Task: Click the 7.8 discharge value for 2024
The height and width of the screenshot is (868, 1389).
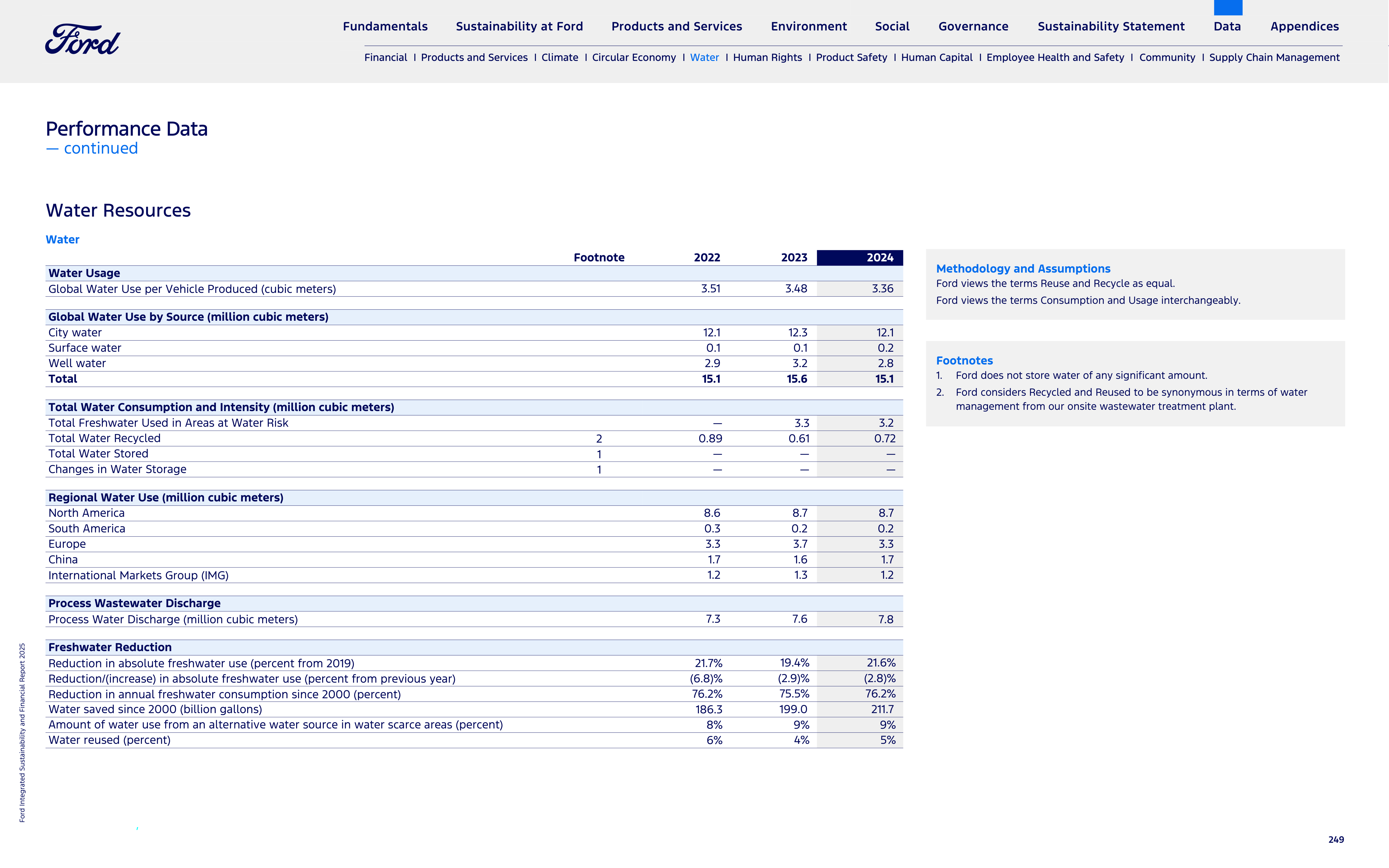Action: (885, 619)
